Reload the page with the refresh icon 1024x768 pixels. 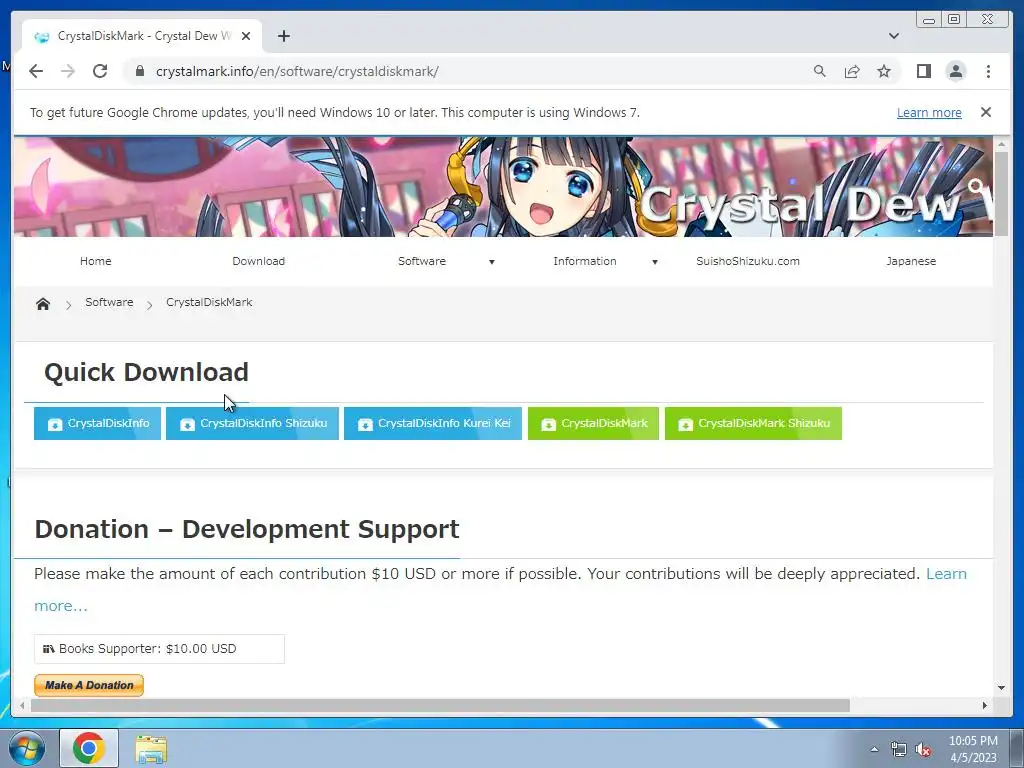100,71
